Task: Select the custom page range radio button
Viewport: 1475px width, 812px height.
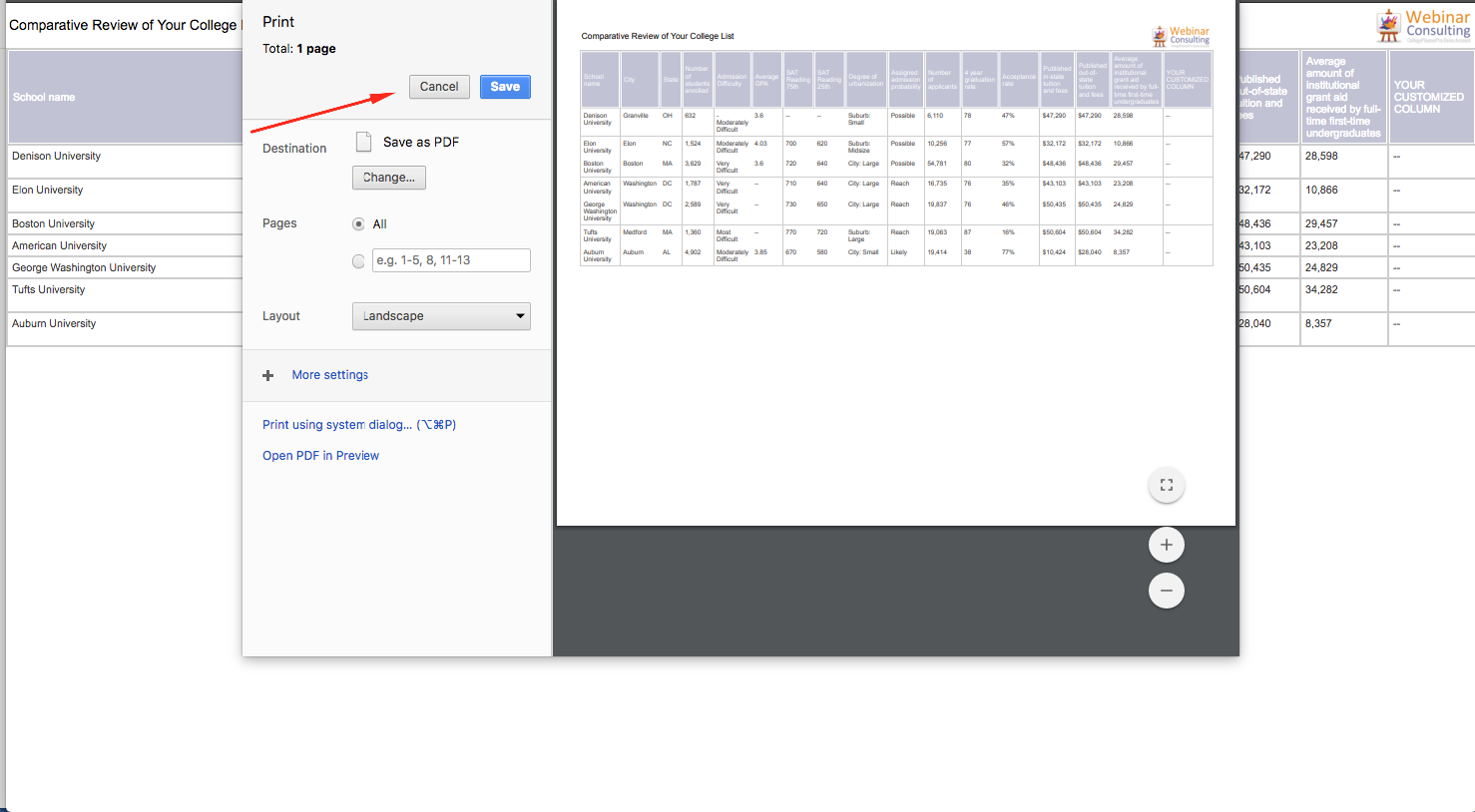Action: 358,261
